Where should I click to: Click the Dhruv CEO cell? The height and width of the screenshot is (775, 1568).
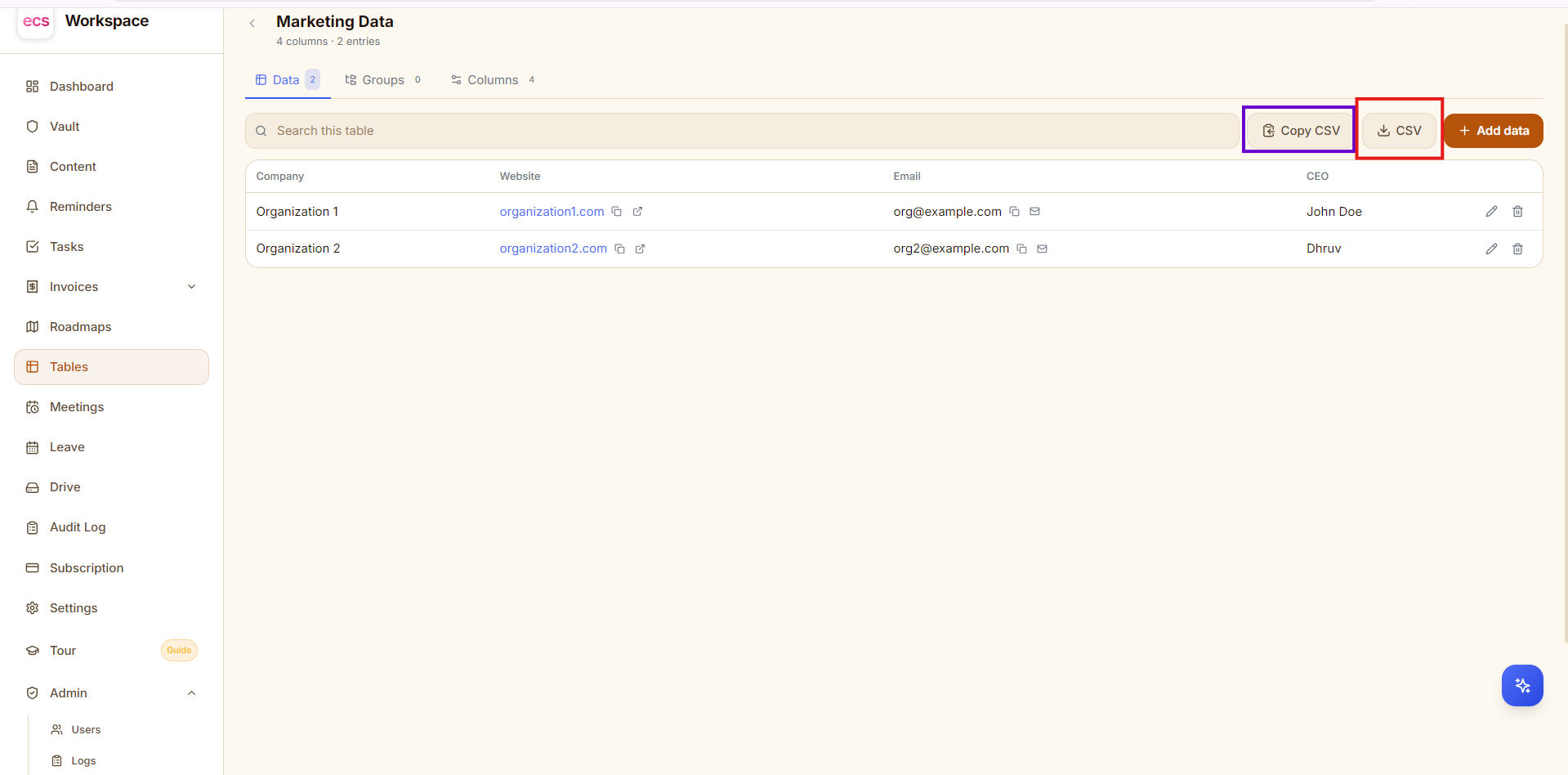pos(1324,249)
